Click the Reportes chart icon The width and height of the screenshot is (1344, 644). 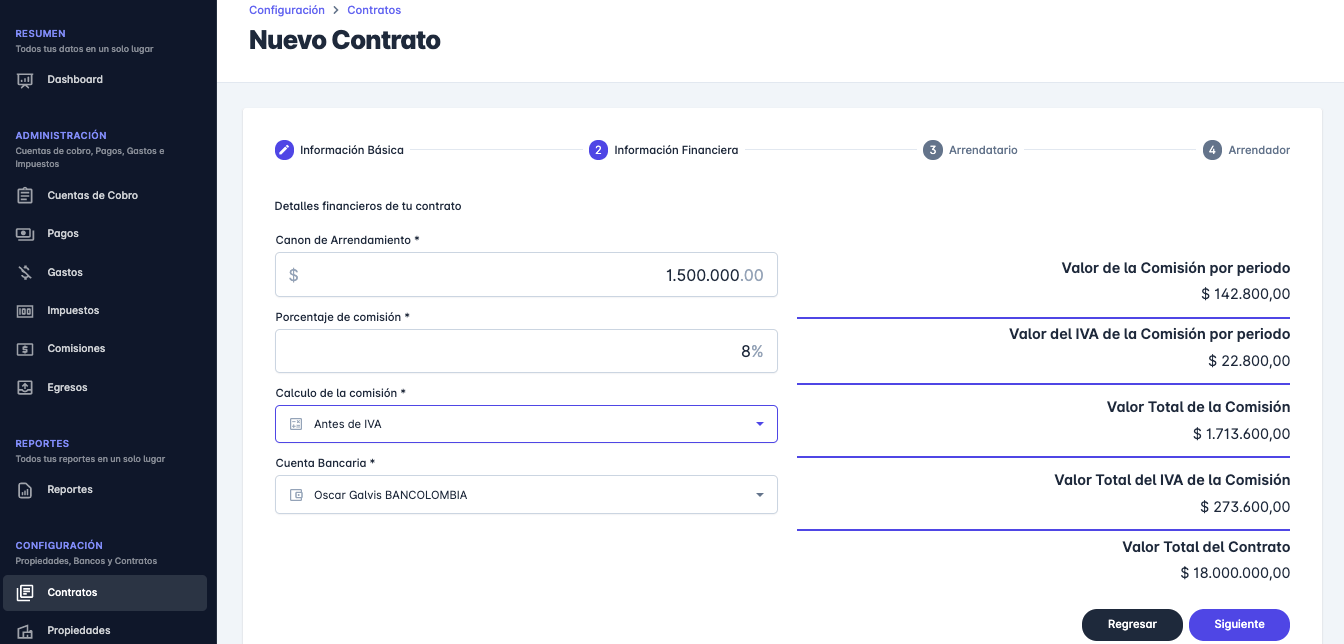tap(26, 490)
